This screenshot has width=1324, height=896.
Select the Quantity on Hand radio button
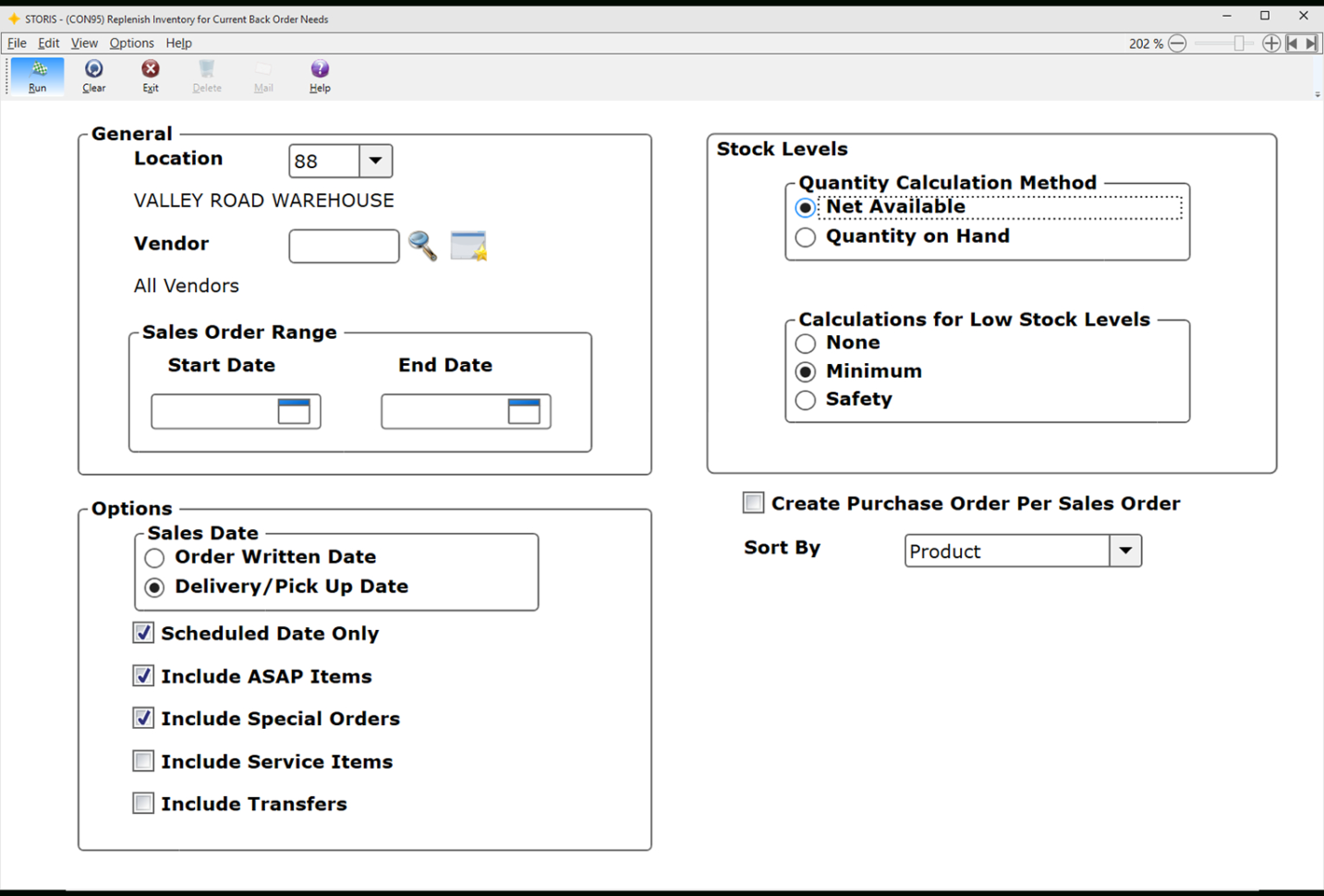pos(805,237)
